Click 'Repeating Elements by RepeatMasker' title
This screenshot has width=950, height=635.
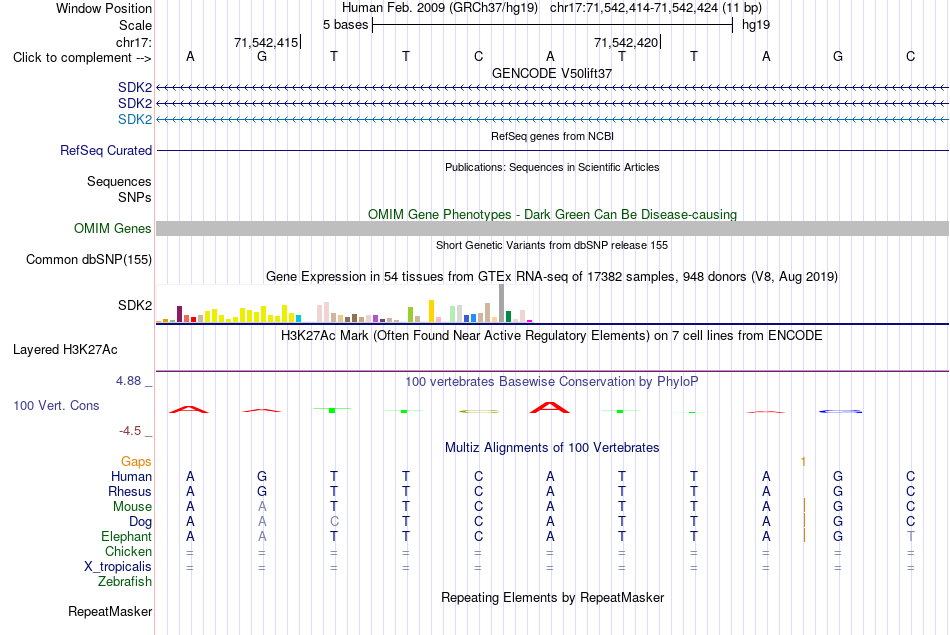pyautogui.click(x=553, y=597)
